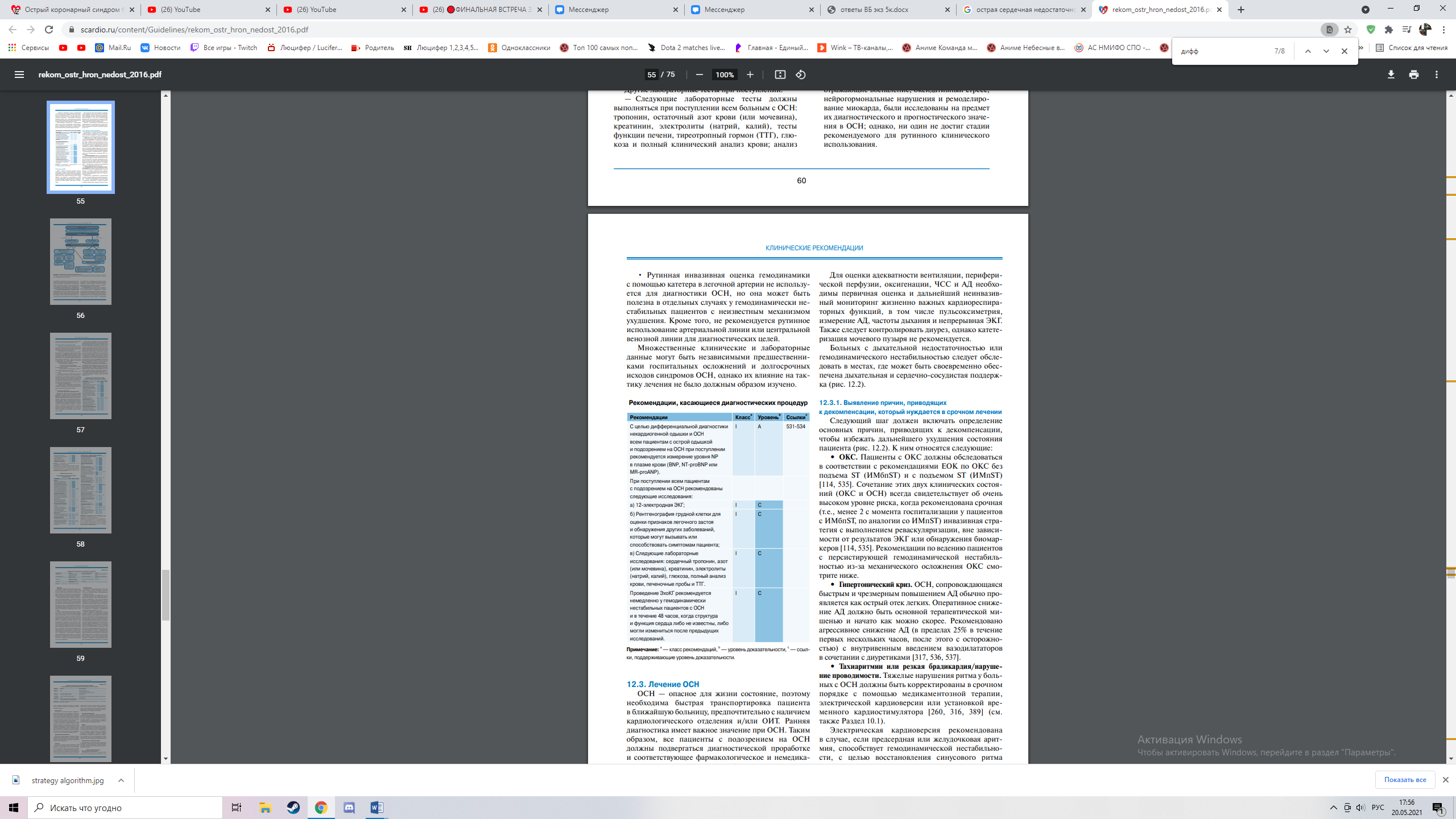Image resolution: width=1456 pixels, height=819 pixels.
Task: Open a new browser tab
Action: tap(1240, 10)
